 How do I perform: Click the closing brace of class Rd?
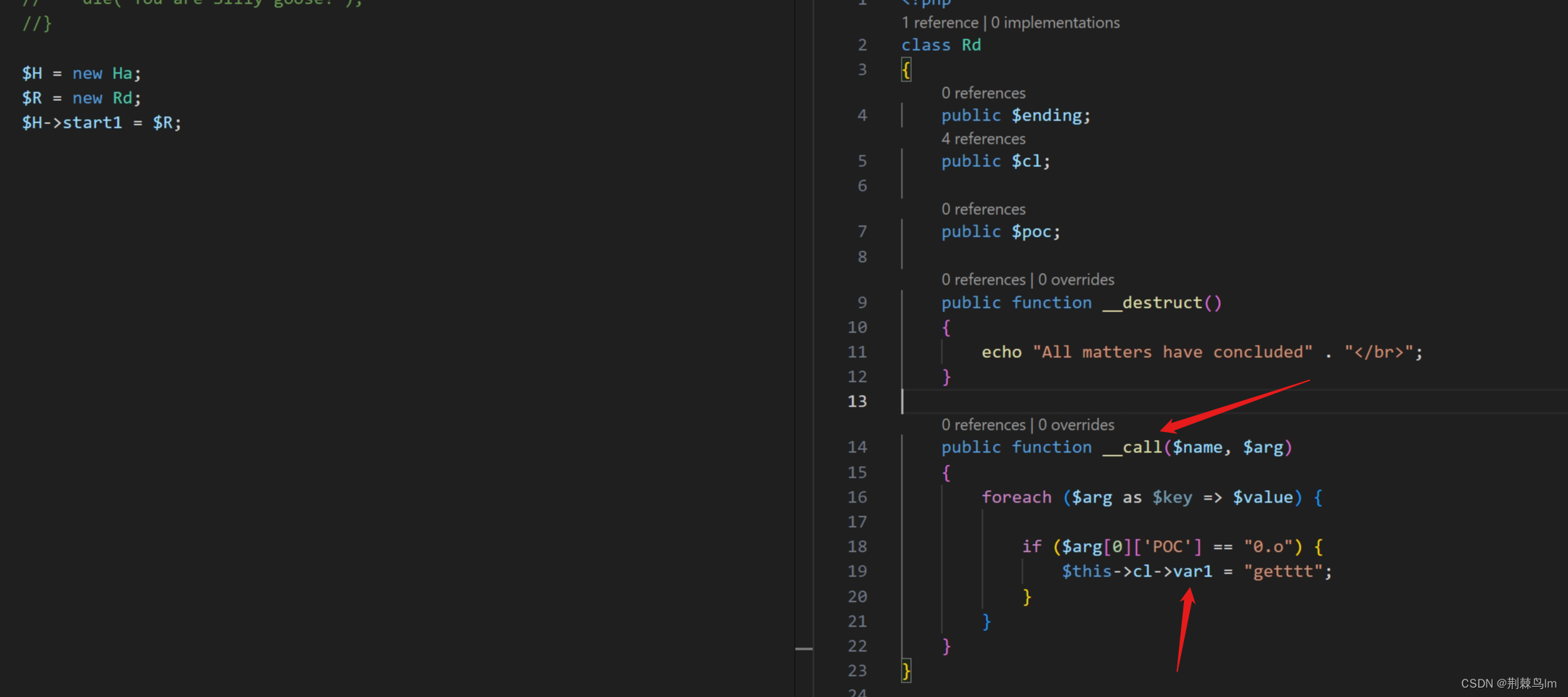[906, 671]
